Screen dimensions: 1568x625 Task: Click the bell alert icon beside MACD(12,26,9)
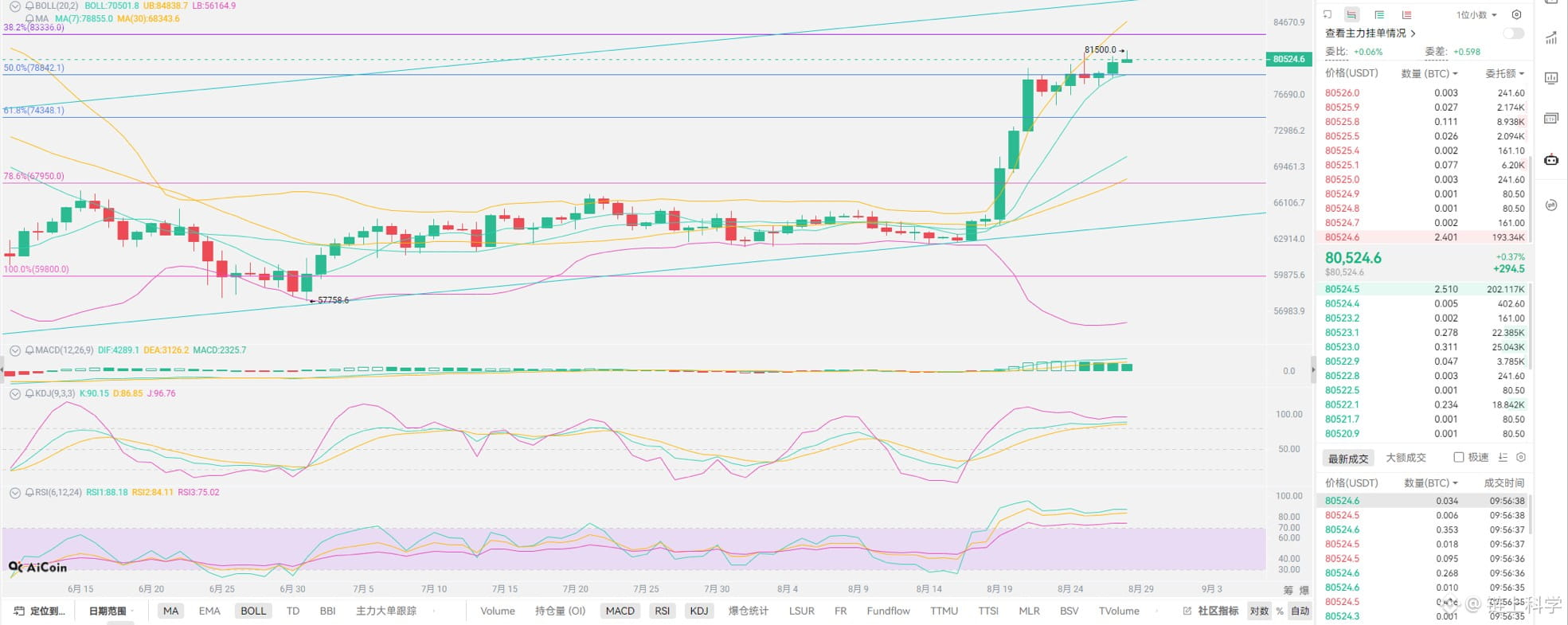30,350
